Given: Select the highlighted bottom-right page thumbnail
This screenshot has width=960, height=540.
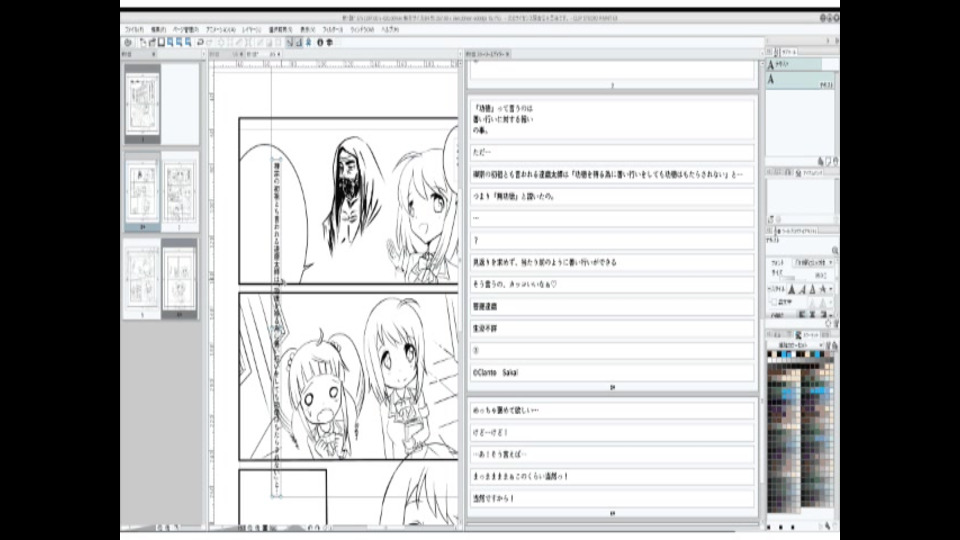Looking at the screenshot, I should [x=179, y=279].
